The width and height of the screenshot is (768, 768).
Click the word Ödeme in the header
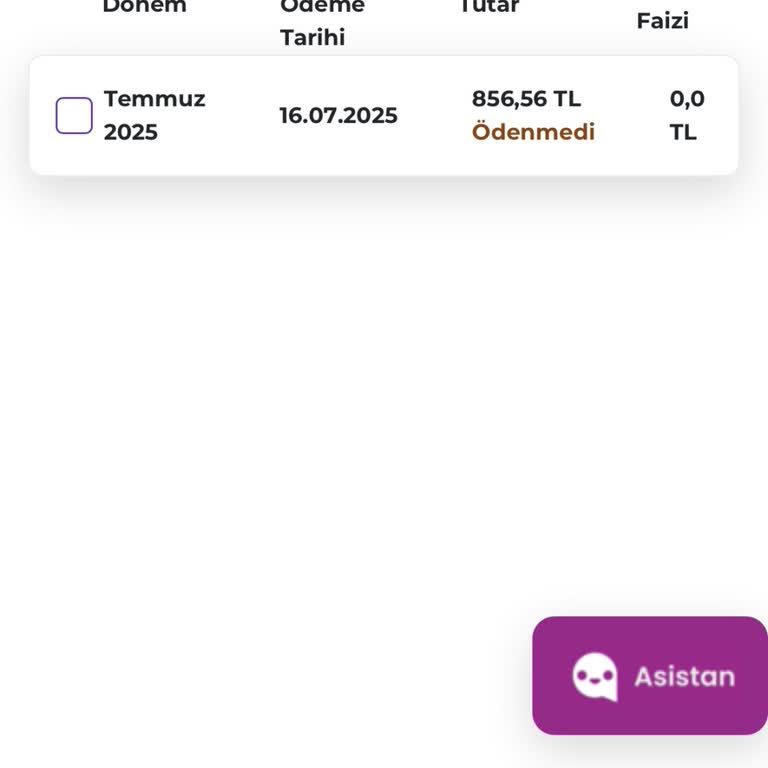point(322,6)
